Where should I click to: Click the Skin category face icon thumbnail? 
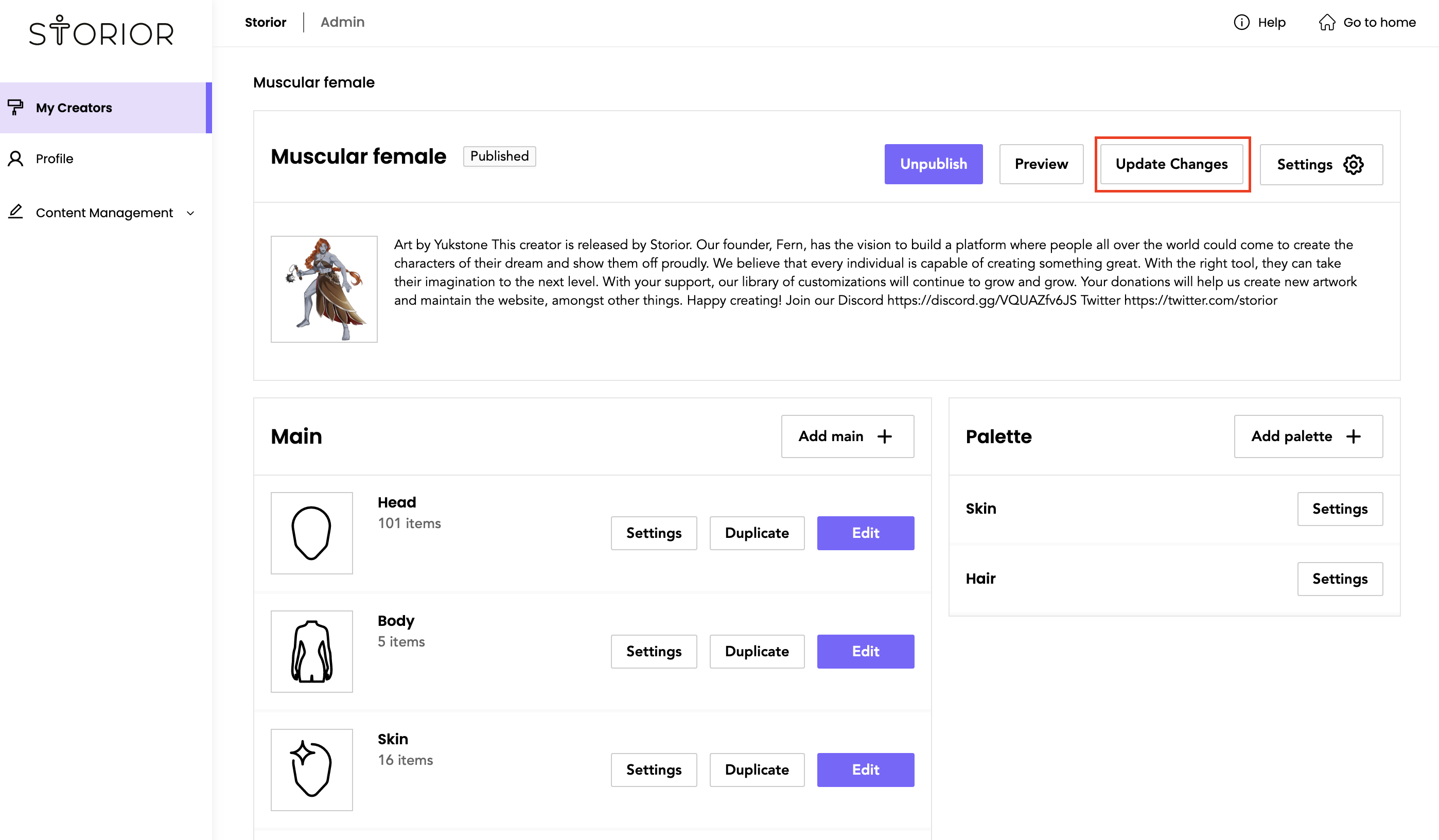[312, 769]
